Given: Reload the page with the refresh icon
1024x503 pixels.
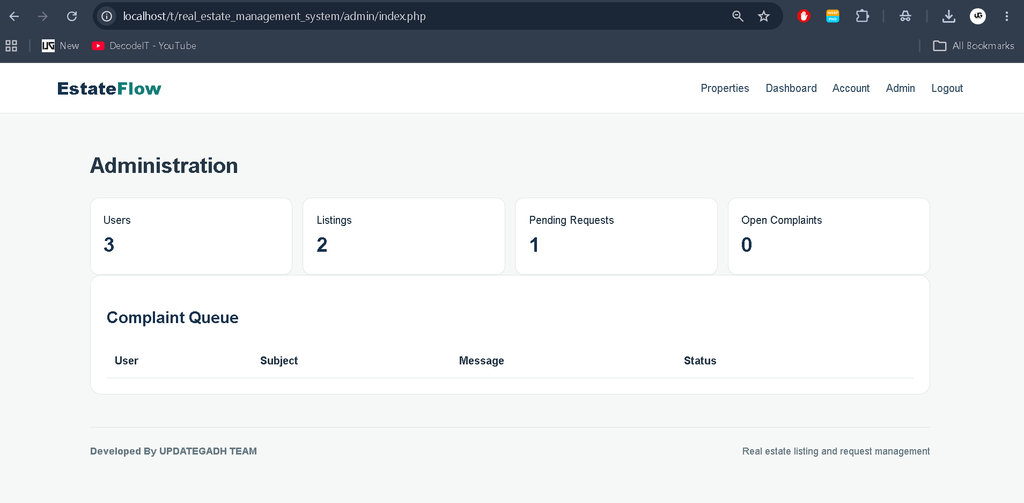Looking at the screenshot, I should click(x=72, y=16).
